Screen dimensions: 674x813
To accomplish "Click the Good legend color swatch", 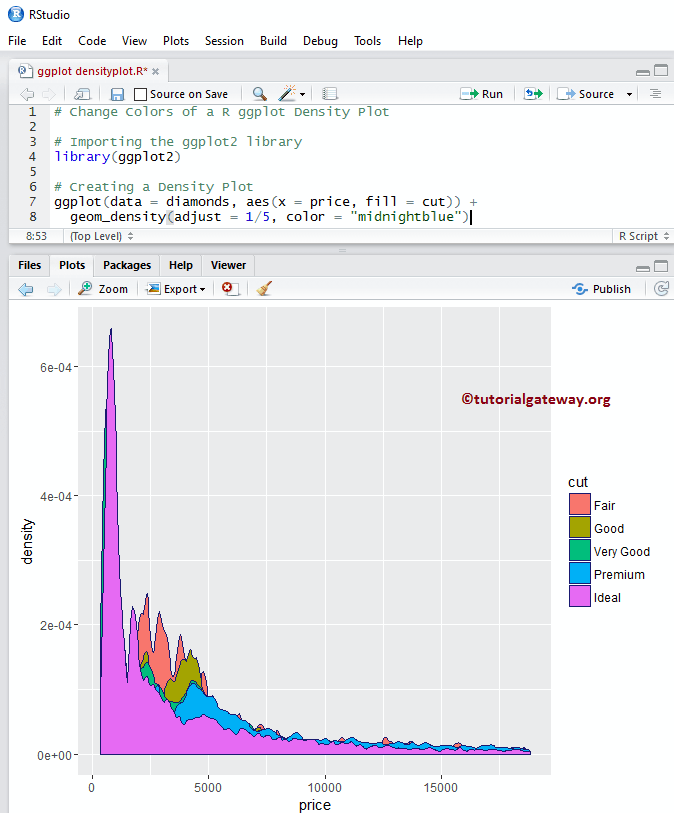I will [x=580, y=527].
